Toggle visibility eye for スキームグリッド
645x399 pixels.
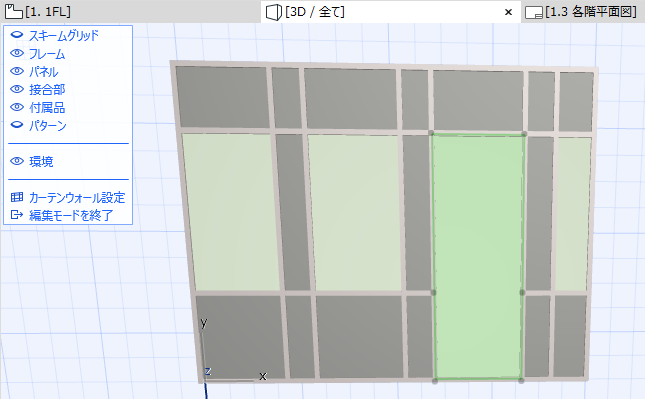coord(17,35)
